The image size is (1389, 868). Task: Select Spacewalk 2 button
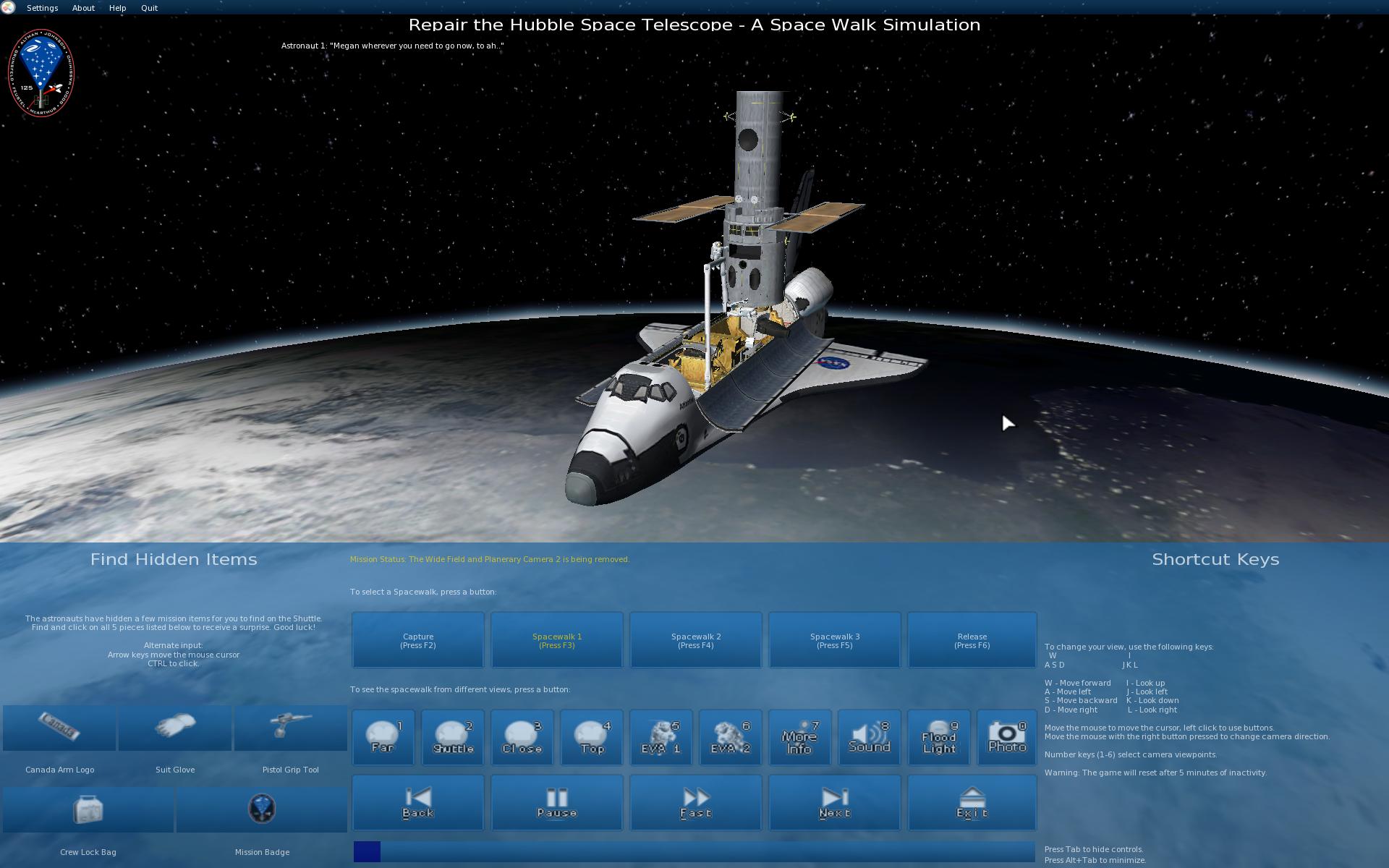tap(696, 640)
